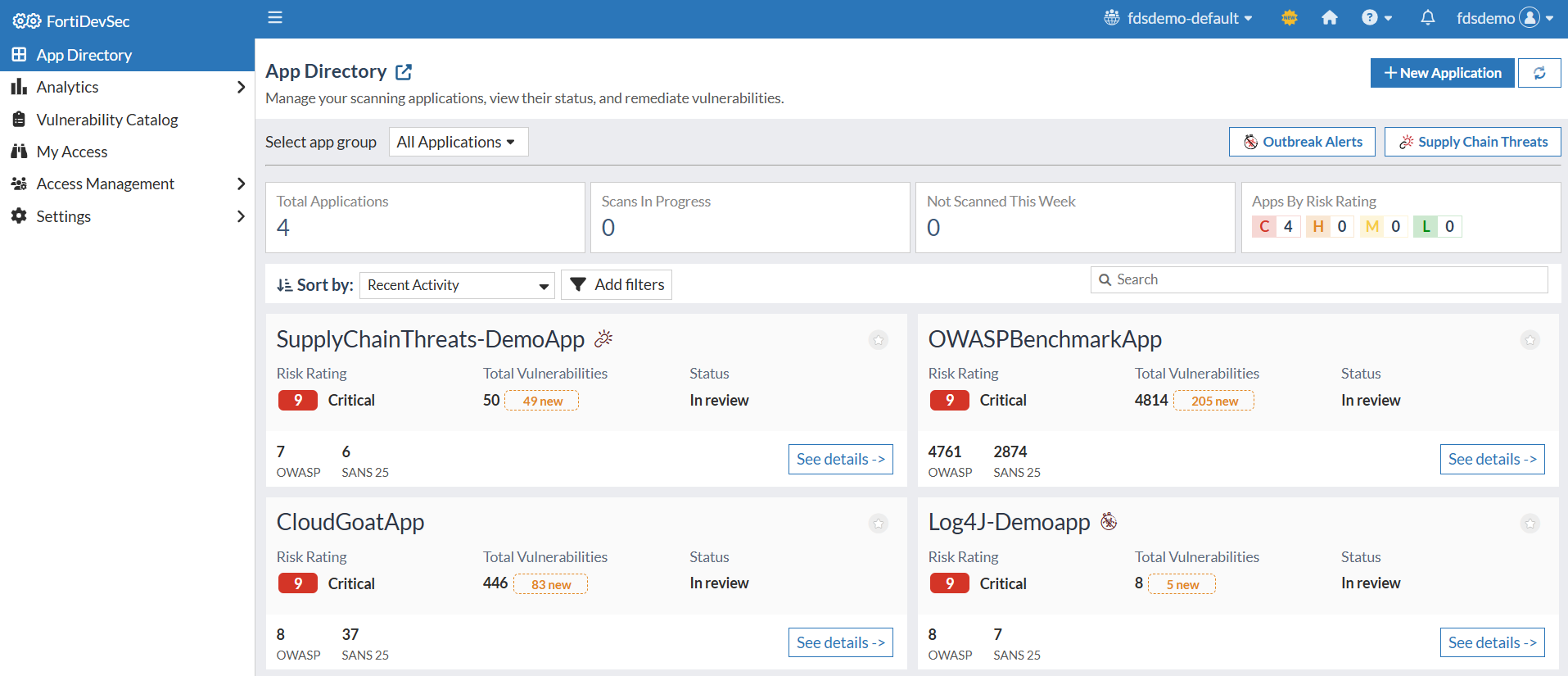Toggle the hamburger menu icon
Image resolution: width=1568 pixels, height=676 pixels.
(x=275, y=17)
